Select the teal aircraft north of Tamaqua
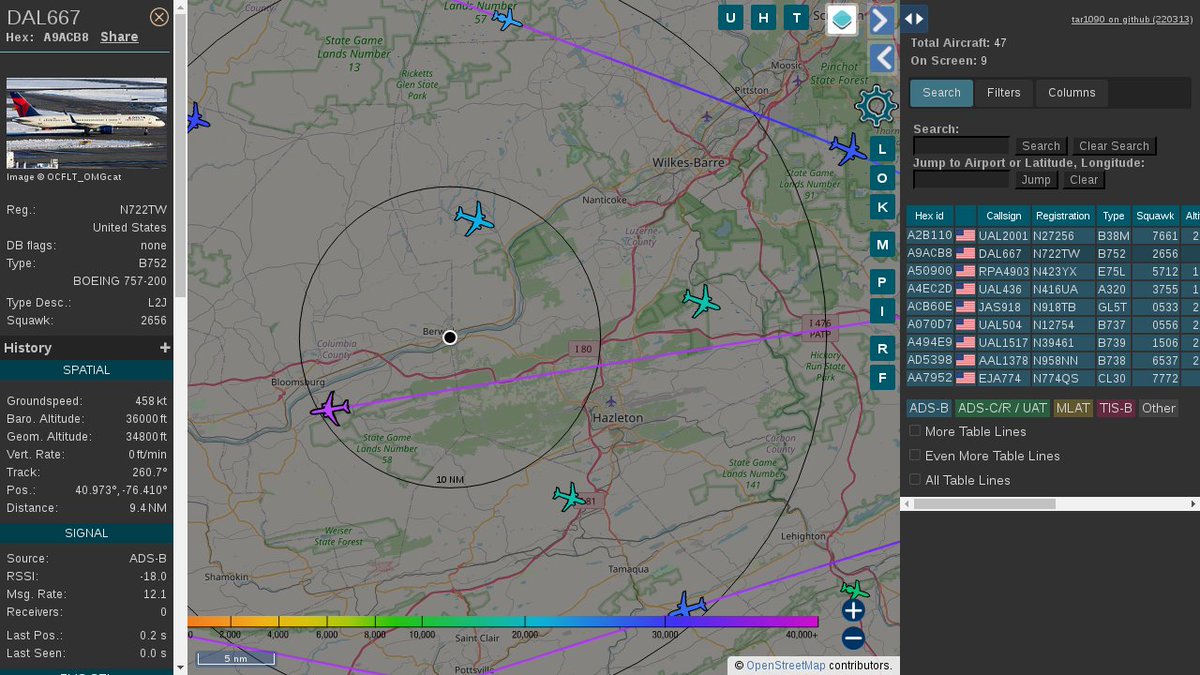 pyautogui.click(x=569, y=496)
